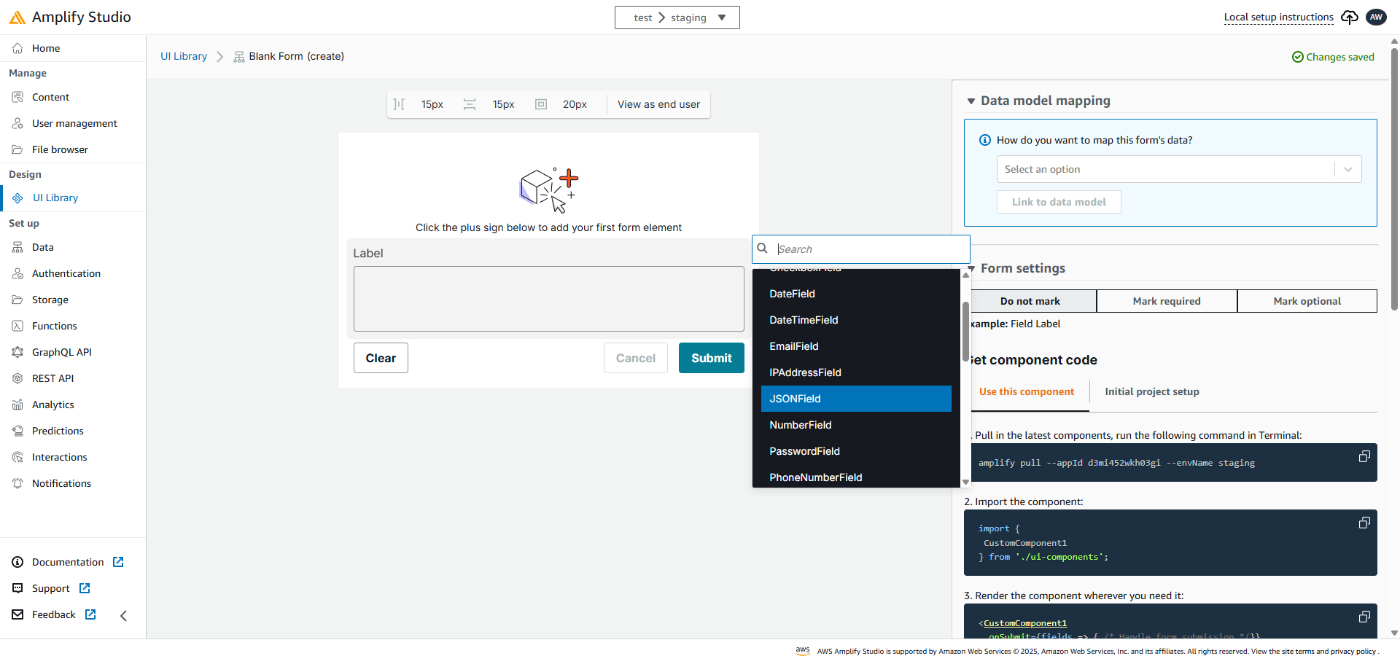This screenshot has width=1400, height=664.
Task: Go to User management
Action: 73,123
